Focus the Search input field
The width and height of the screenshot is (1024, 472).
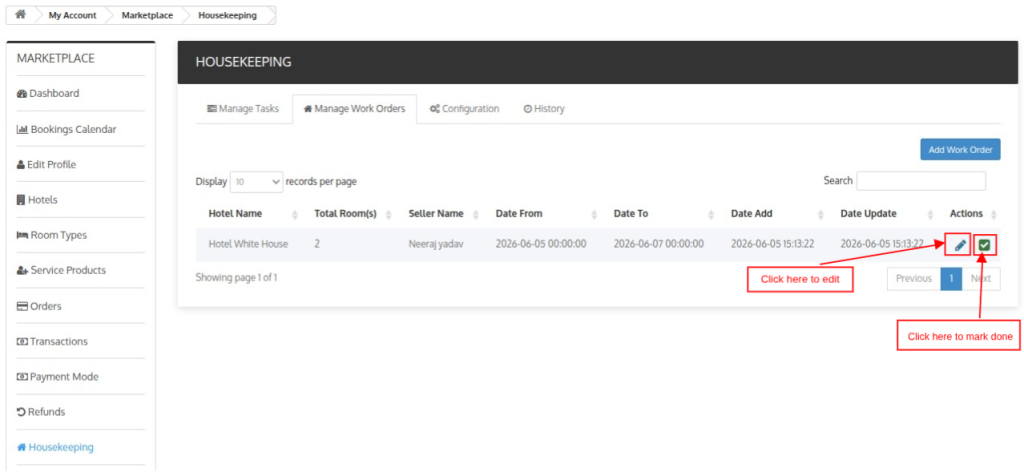click(x=921, y=181)
